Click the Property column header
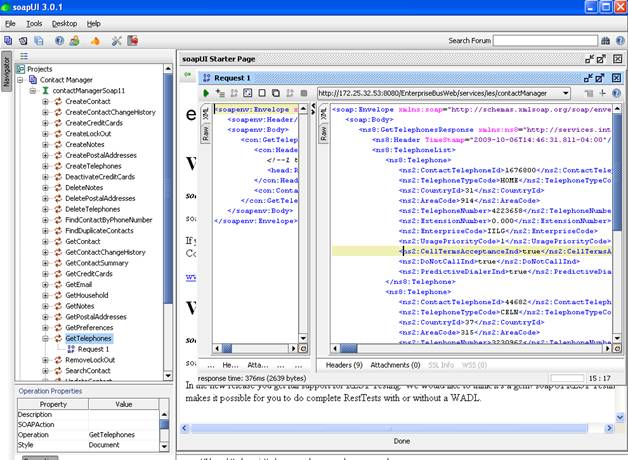The image size is (628, 460). point(53,404)
